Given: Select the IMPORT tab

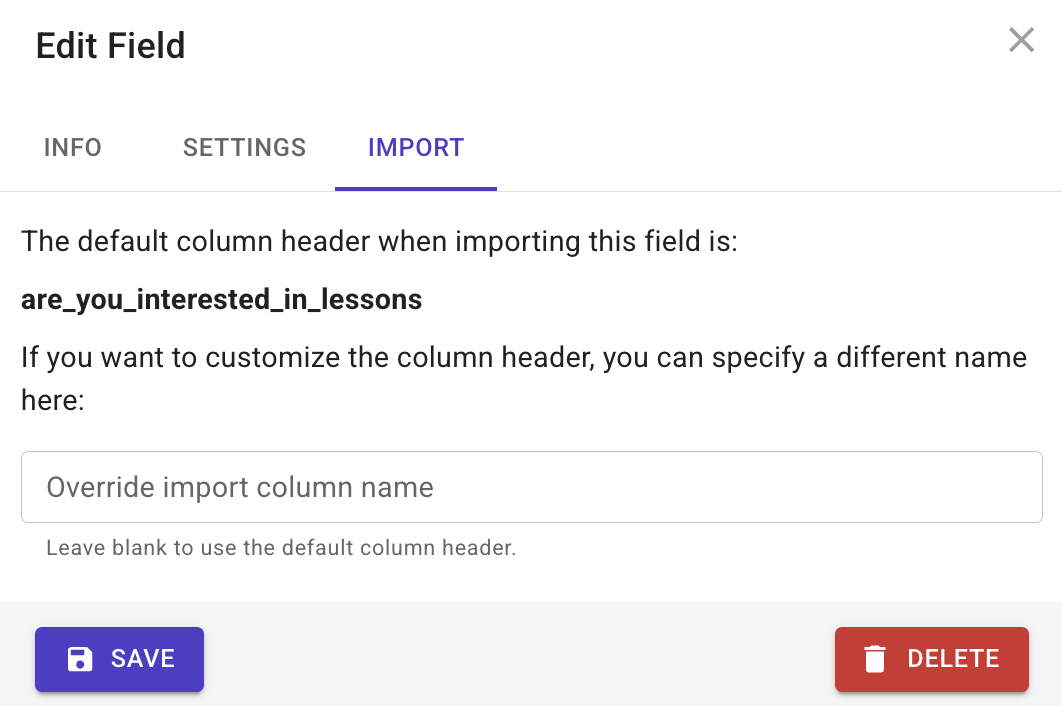Looking at the screenshot, I should [416, 147].
